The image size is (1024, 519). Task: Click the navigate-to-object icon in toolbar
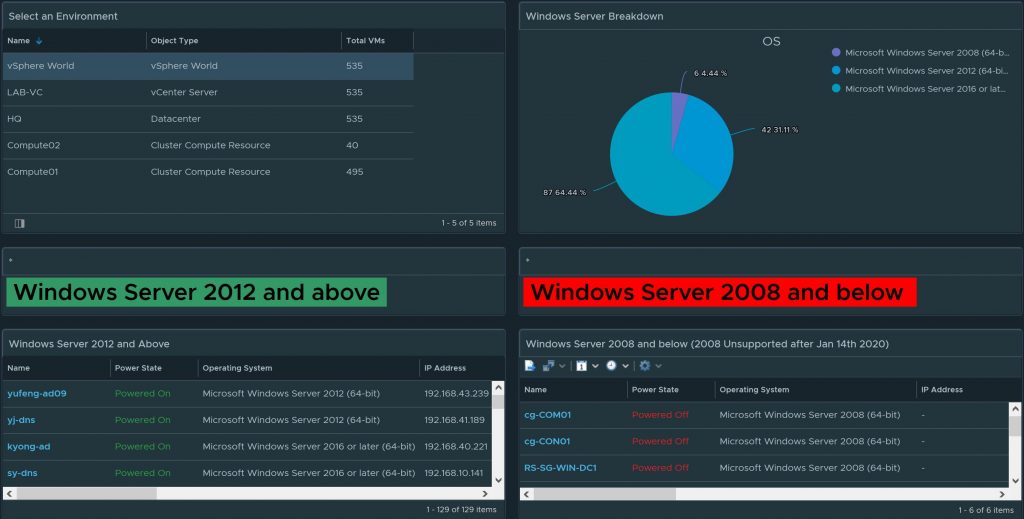(x=548, y=366)
